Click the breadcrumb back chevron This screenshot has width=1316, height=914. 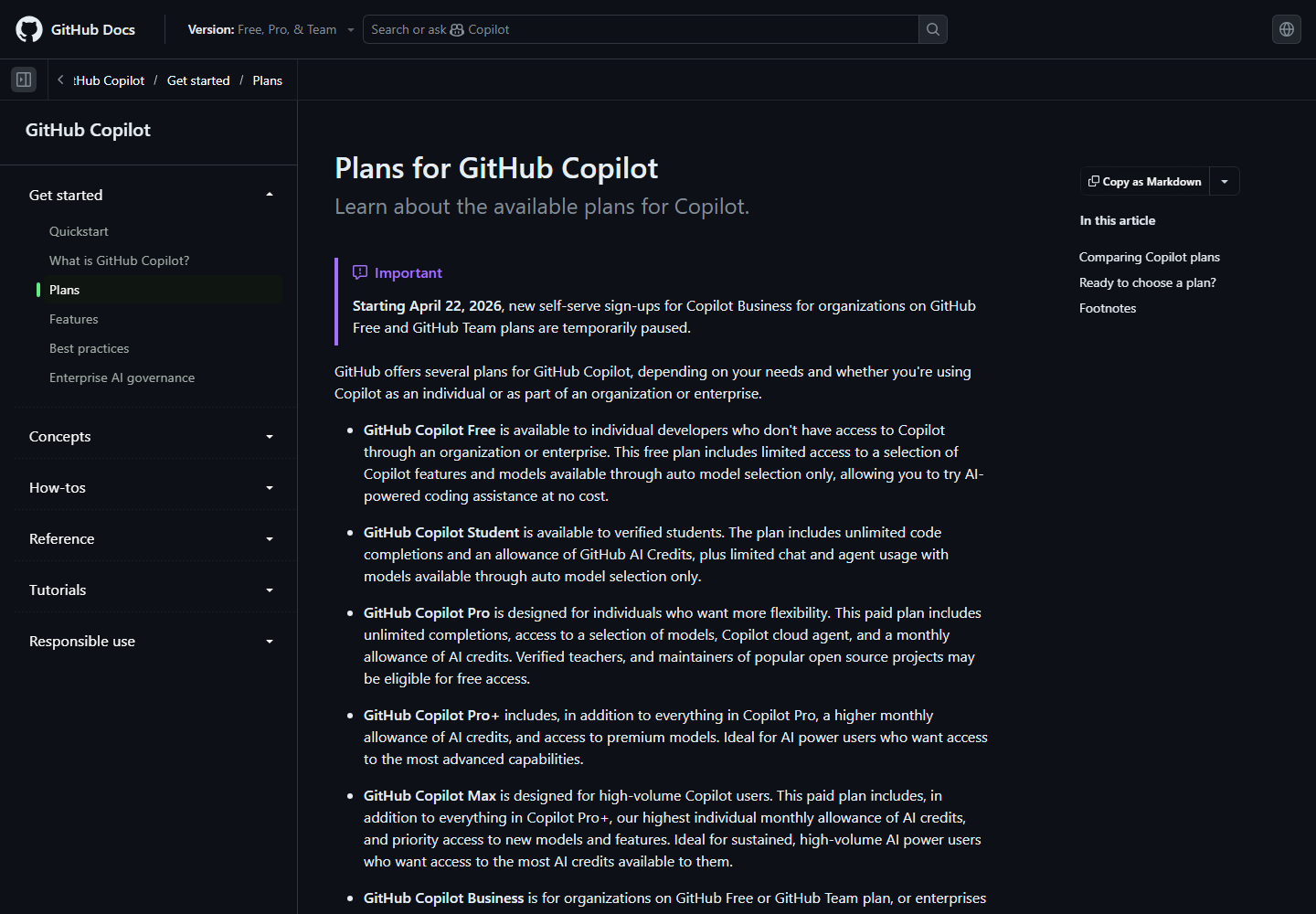point(60,80)
